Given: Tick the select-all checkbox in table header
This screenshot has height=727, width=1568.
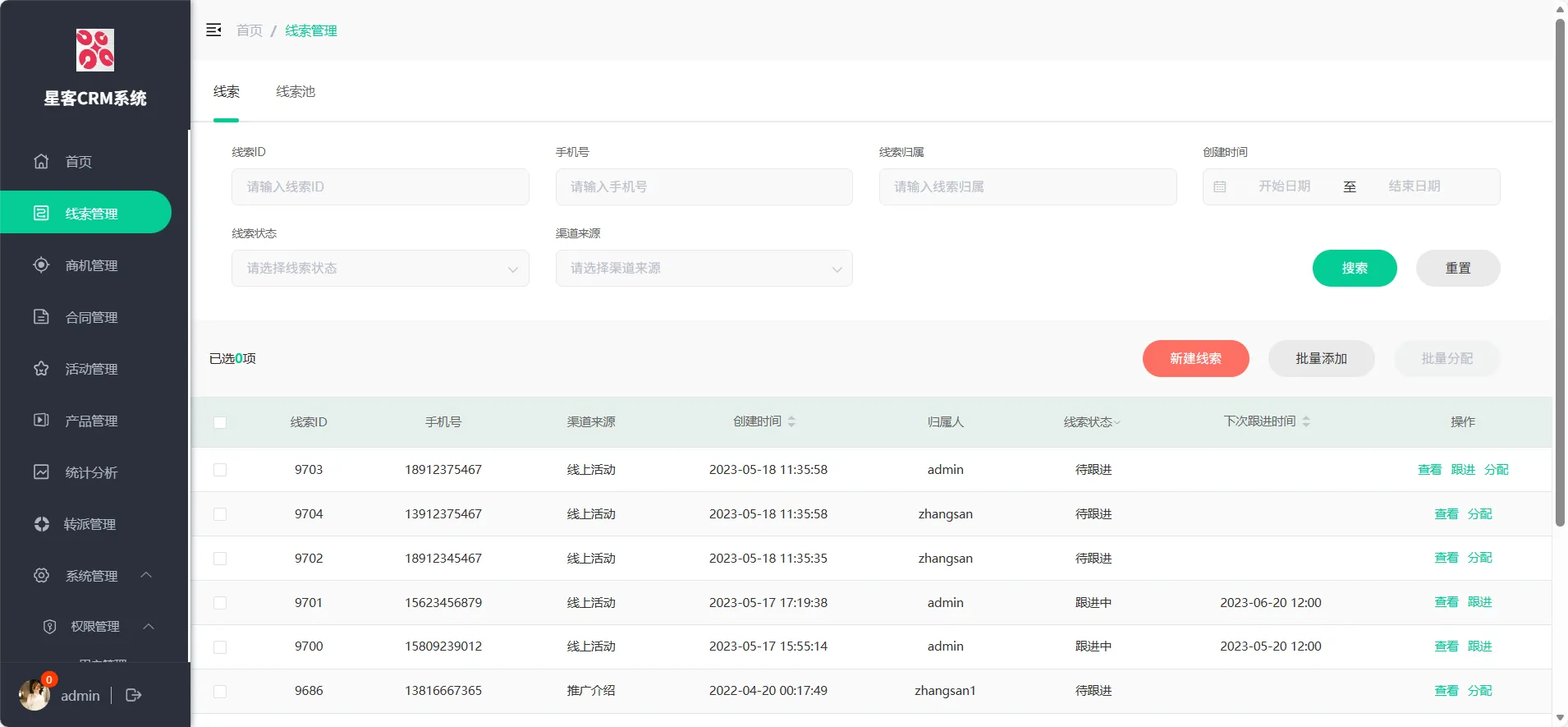Looking at the screenshot, I should pos(220,422).
